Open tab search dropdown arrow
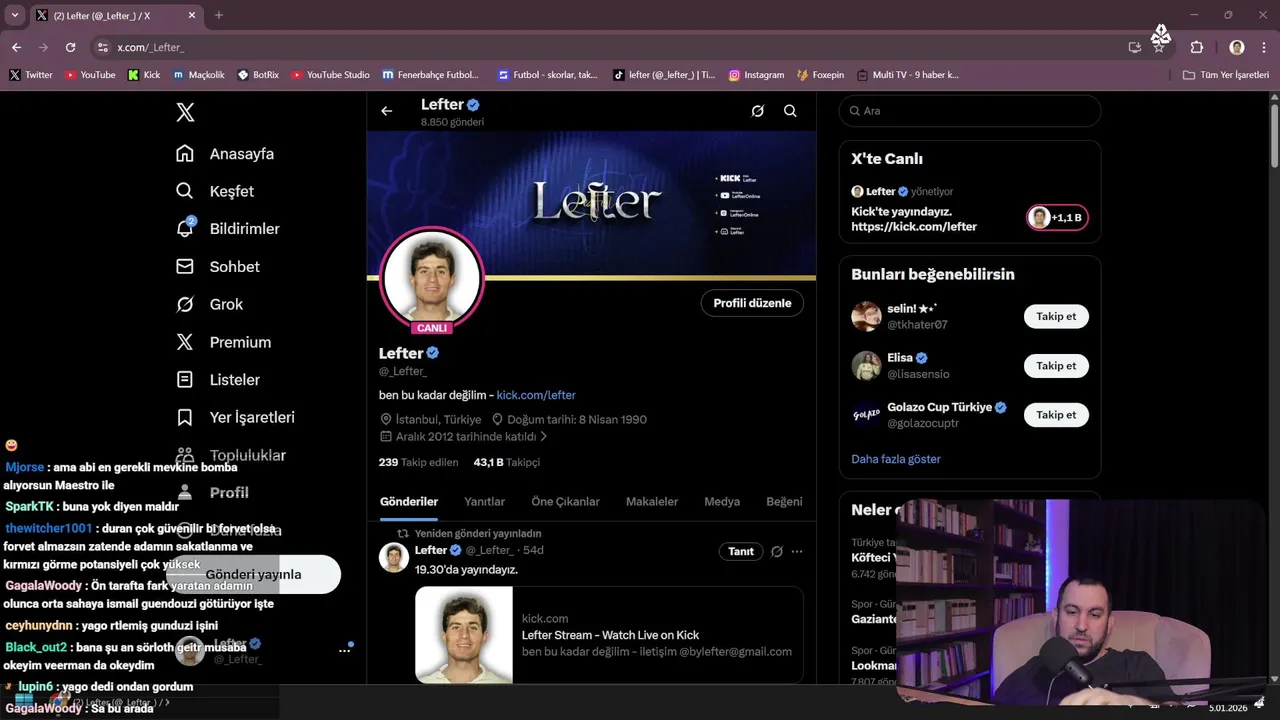This screenshot has width=1280, height=720. pyautogui.click(x=15, y=15)
